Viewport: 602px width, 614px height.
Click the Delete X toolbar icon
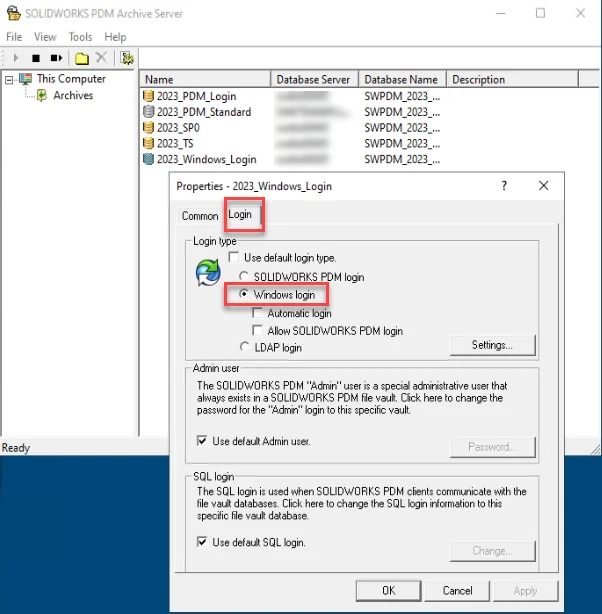click(x=101, y=58)
